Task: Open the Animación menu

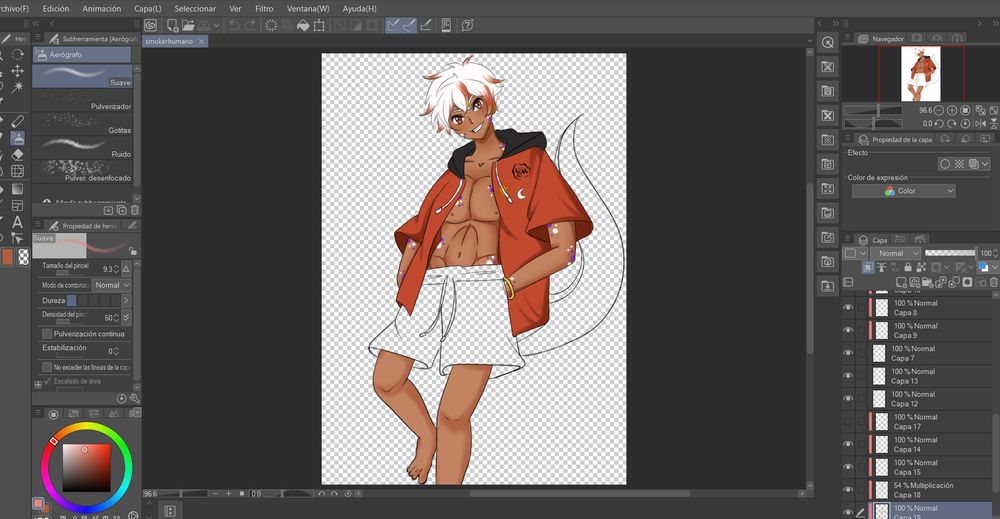Action: (x=101, y=9)
